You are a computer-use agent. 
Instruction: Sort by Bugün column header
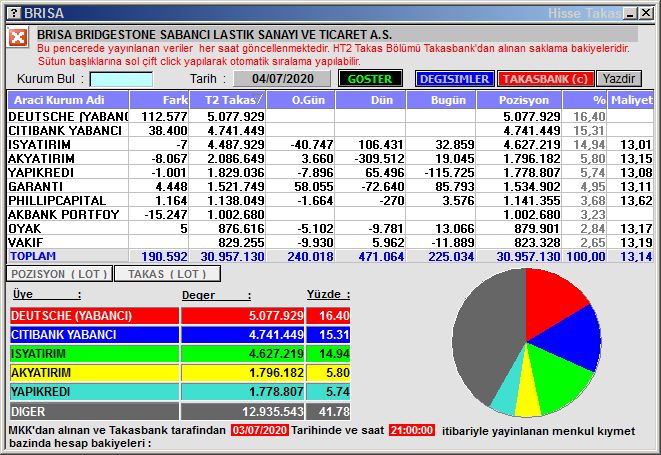[x=441, y=100]
